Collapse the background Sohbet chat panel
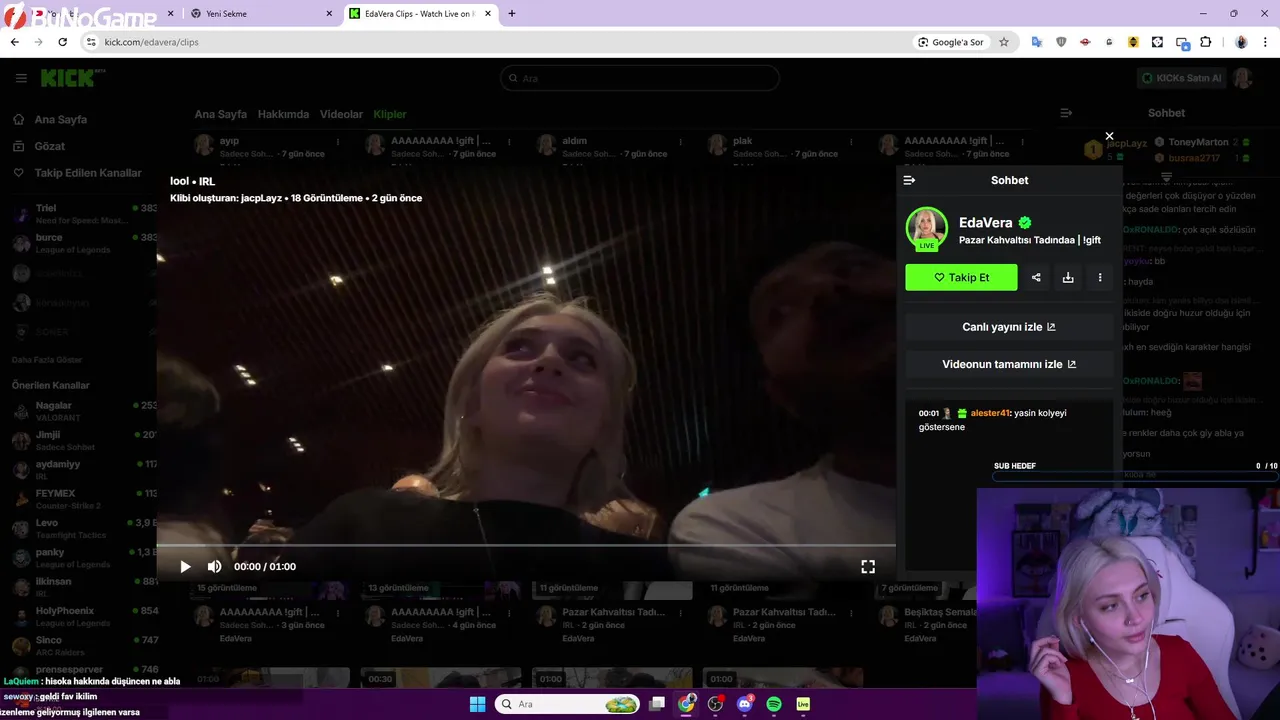 pyautogui.click(x=1066, y=113)
